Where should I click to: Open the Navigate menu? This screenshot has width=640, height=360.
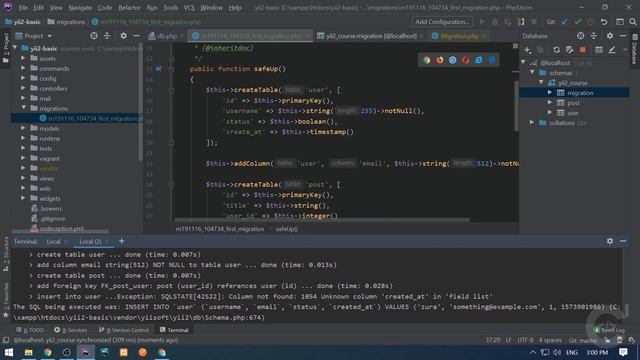[x=80, y=8]
